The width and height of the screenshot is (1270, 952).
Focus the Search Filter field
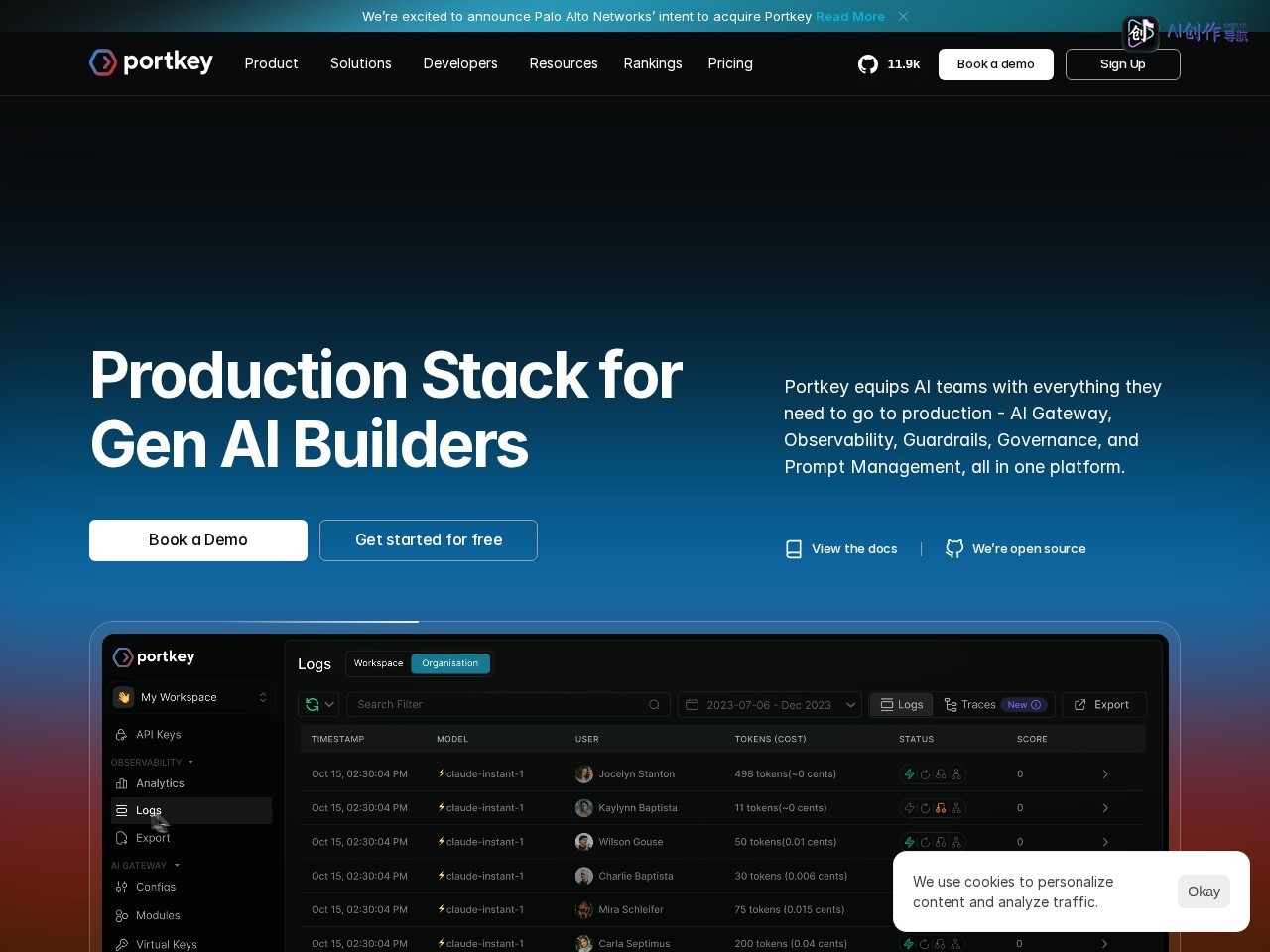pos(509,704)
